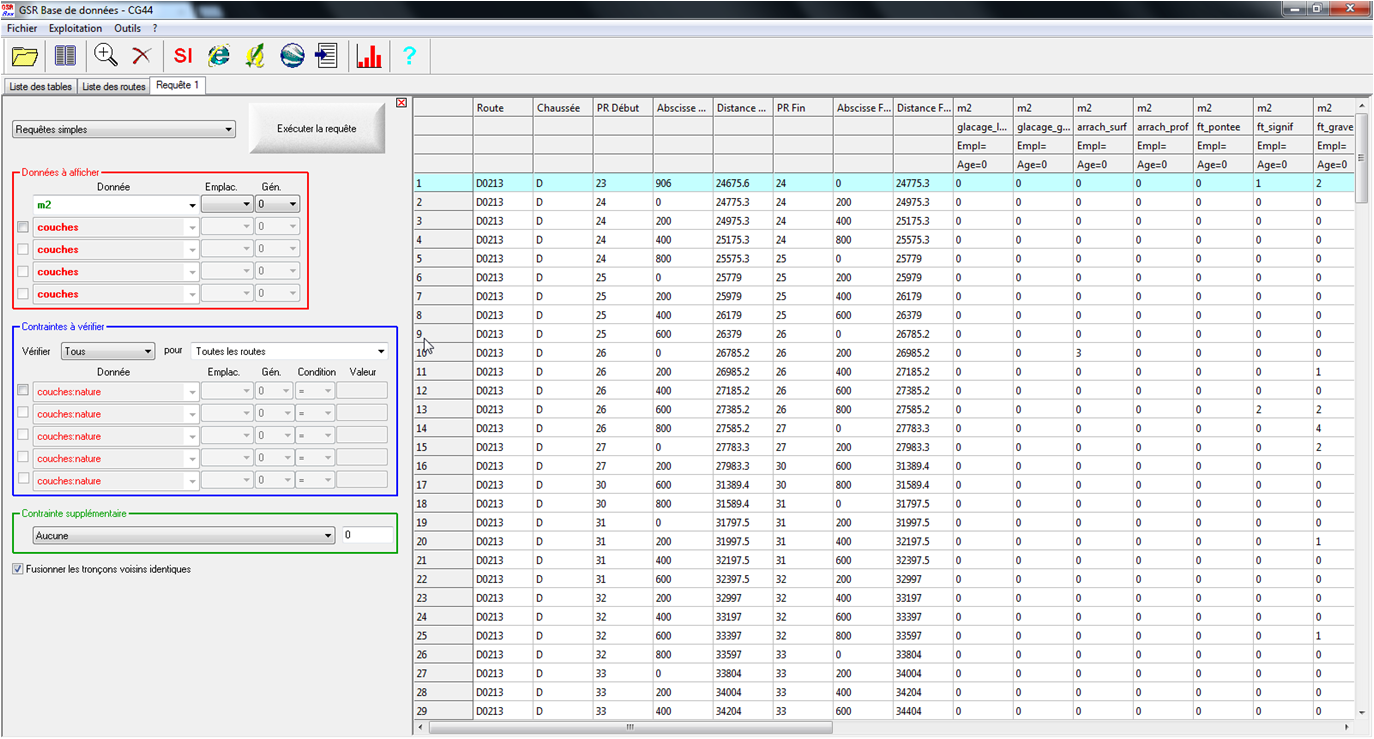1374x739 pixels.
Task: Switch to the Liste des routes tab
Action: click(113, 87)
